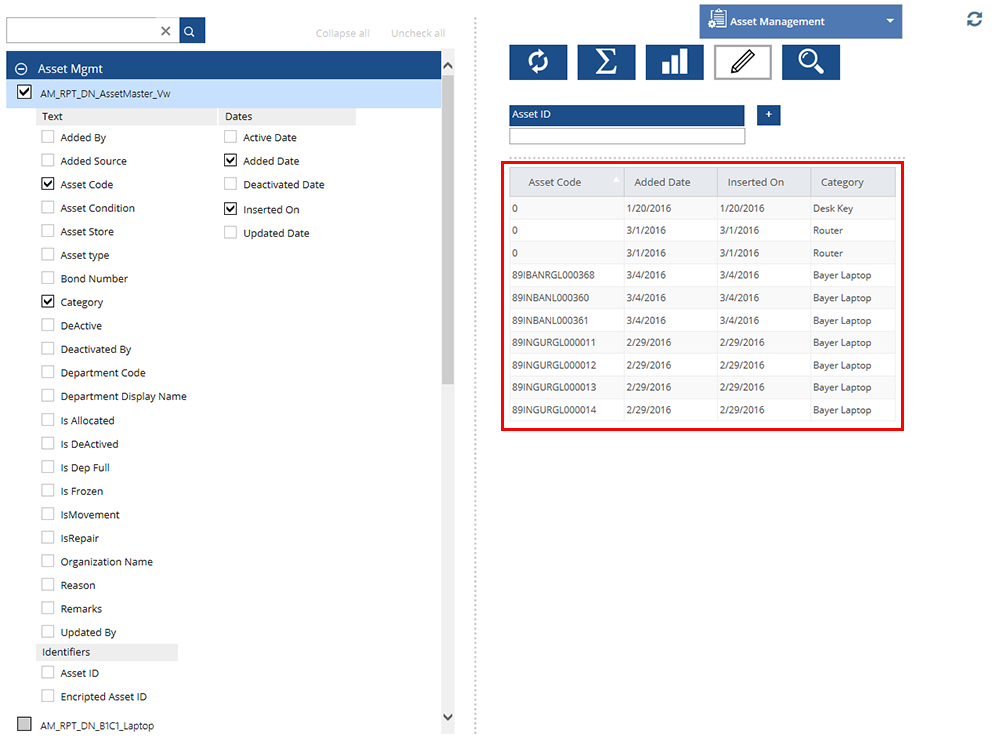
Task: Click the reload icon at top-right corner
Action: click(x=974, y=19)
